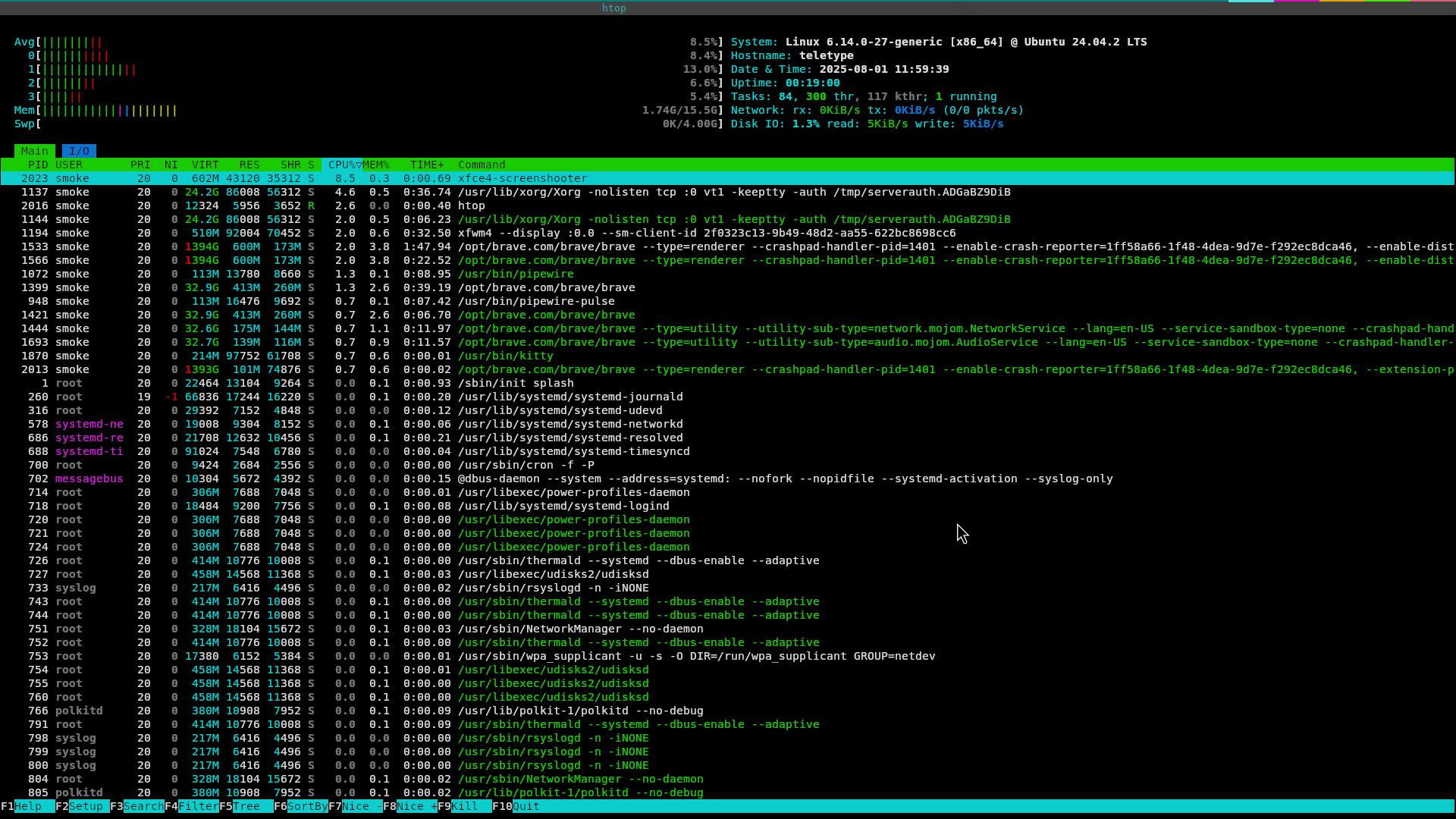Select the /usr/bin/pipewire-pulse process row

(728, 301)
